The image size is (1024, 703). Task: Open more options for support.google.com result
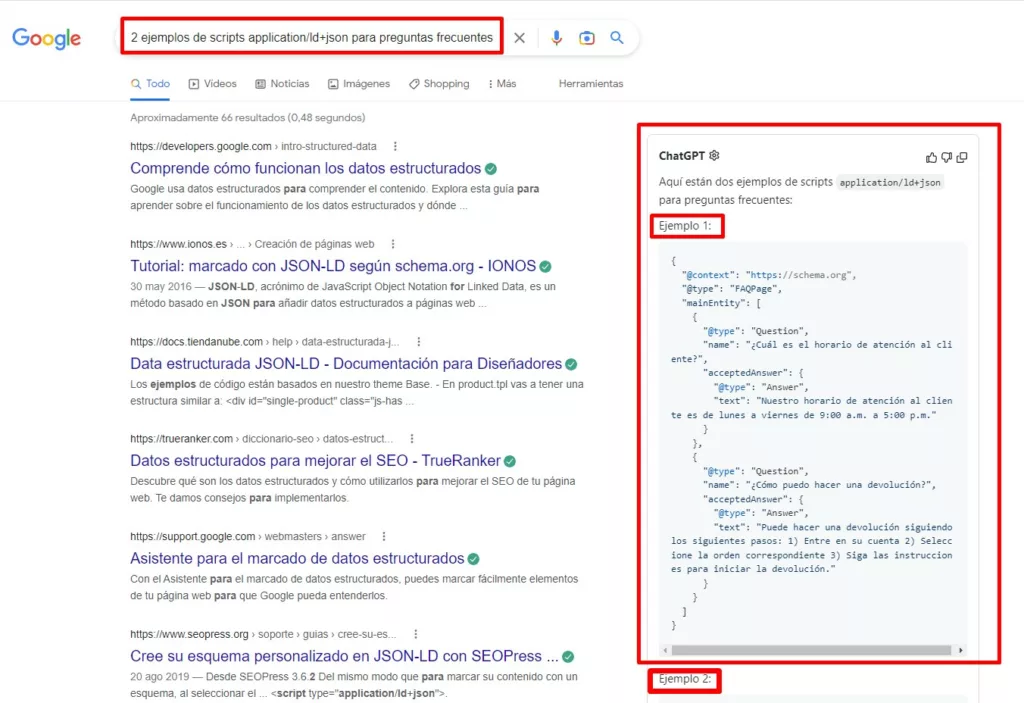[383, 536]
